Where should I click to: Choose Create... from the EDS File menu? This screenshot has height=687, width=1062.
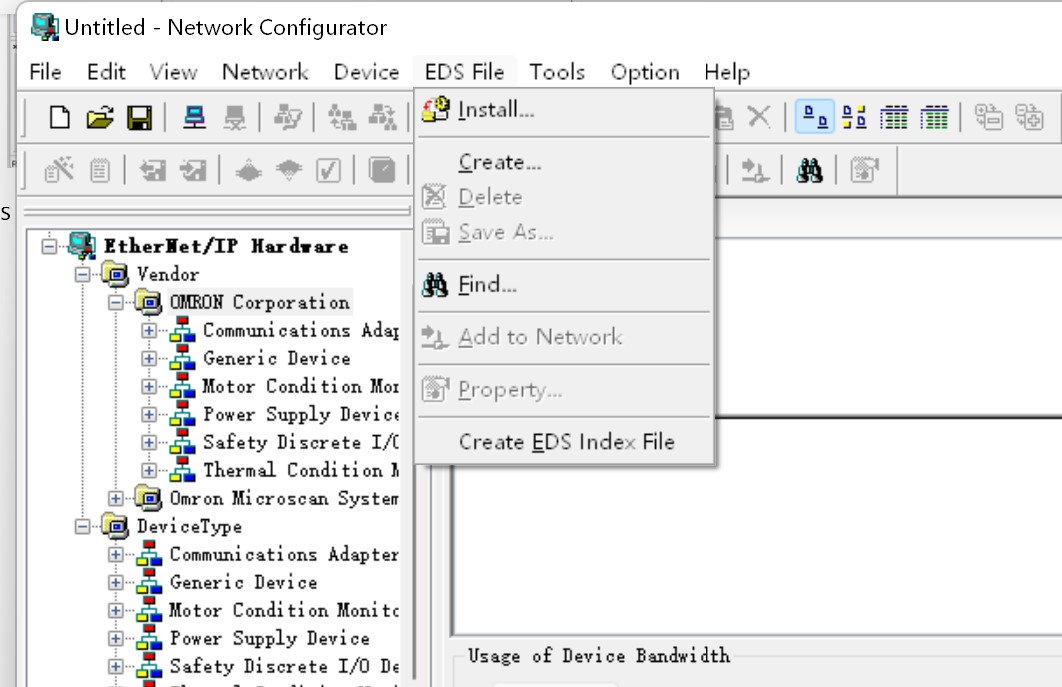click(565, 162)
